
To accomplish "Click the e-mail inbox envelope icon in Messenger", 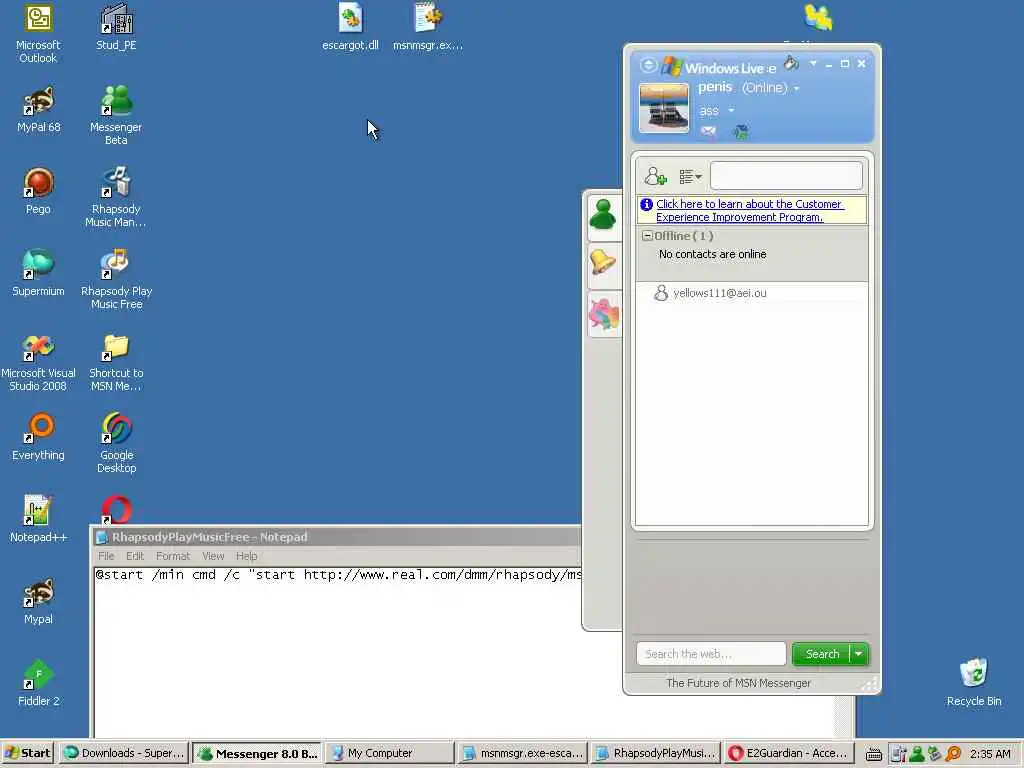I will click(708, 132).
